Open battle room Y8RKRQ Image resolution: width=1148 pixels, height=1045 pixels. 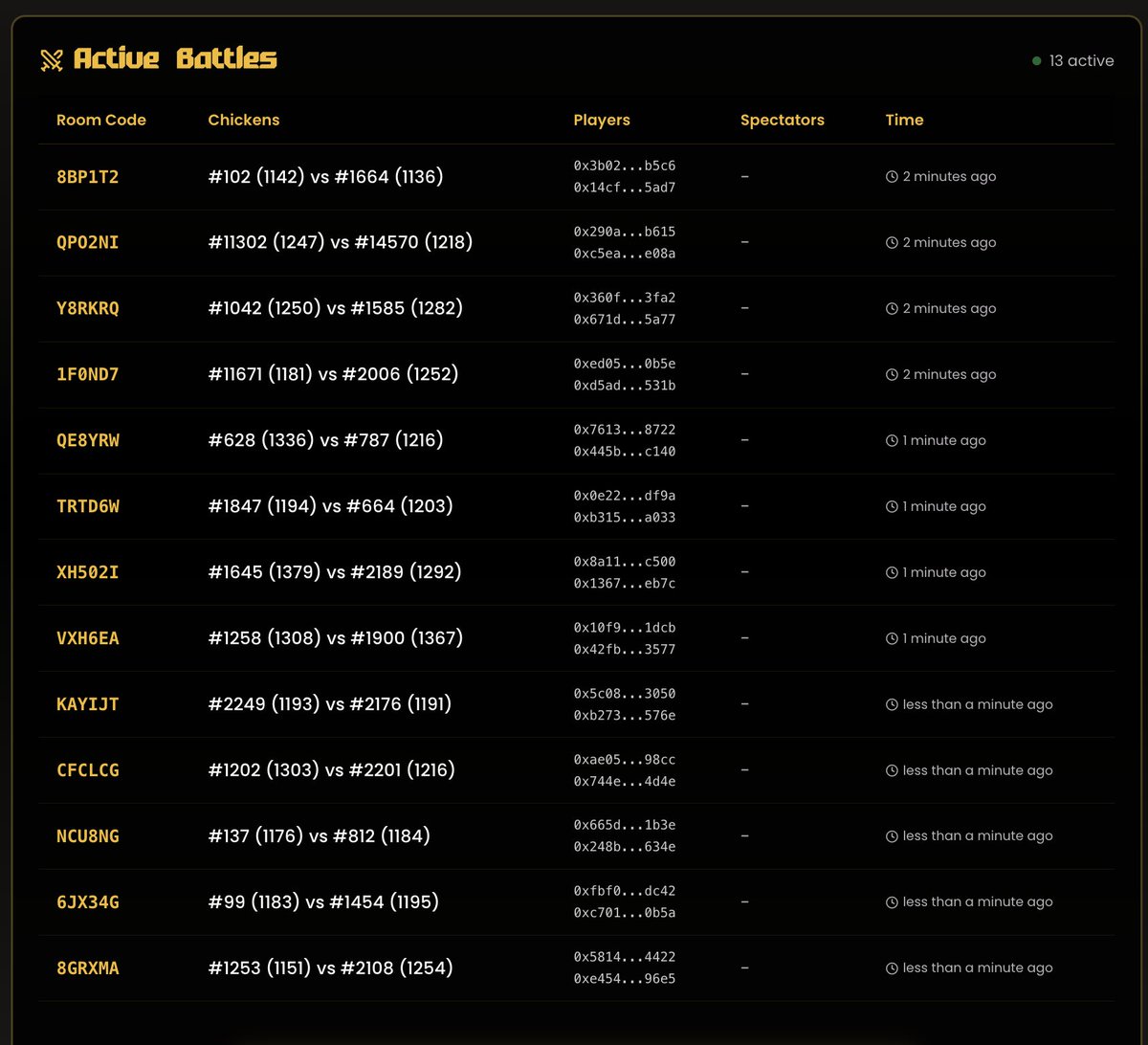(88, 309)
